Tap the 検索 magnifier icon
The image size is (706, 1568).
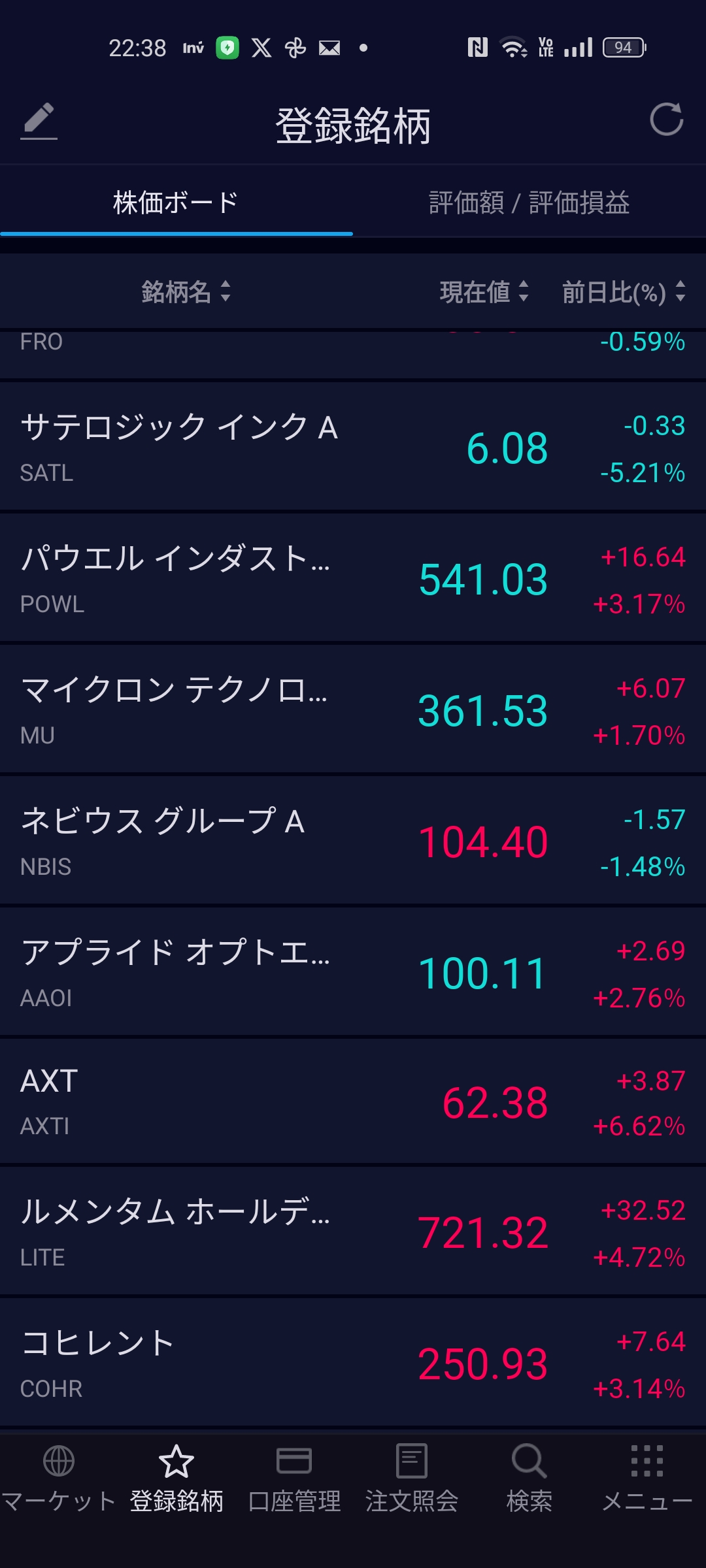(529, 1461)
